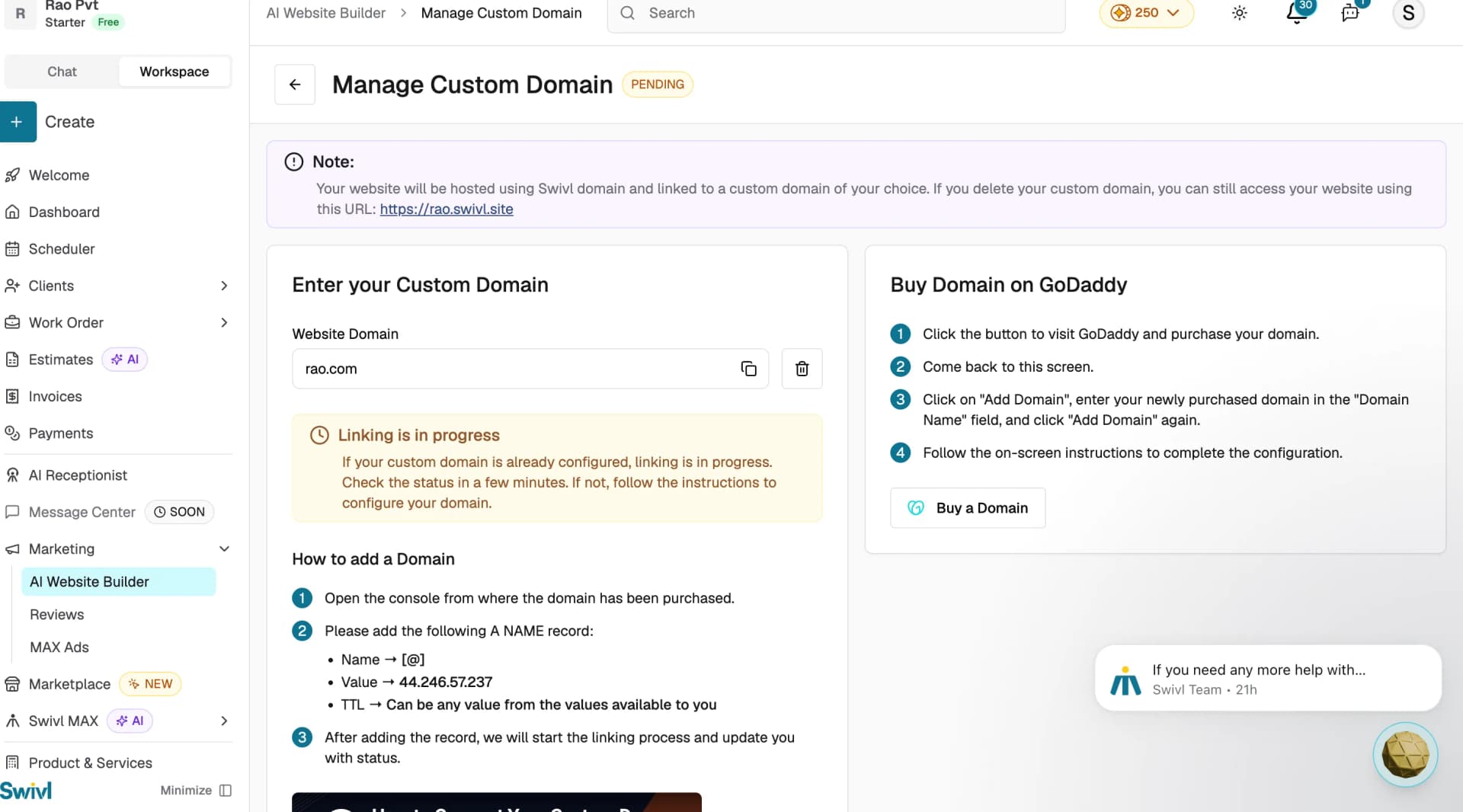Click the Free plan badge

(108, 22)
